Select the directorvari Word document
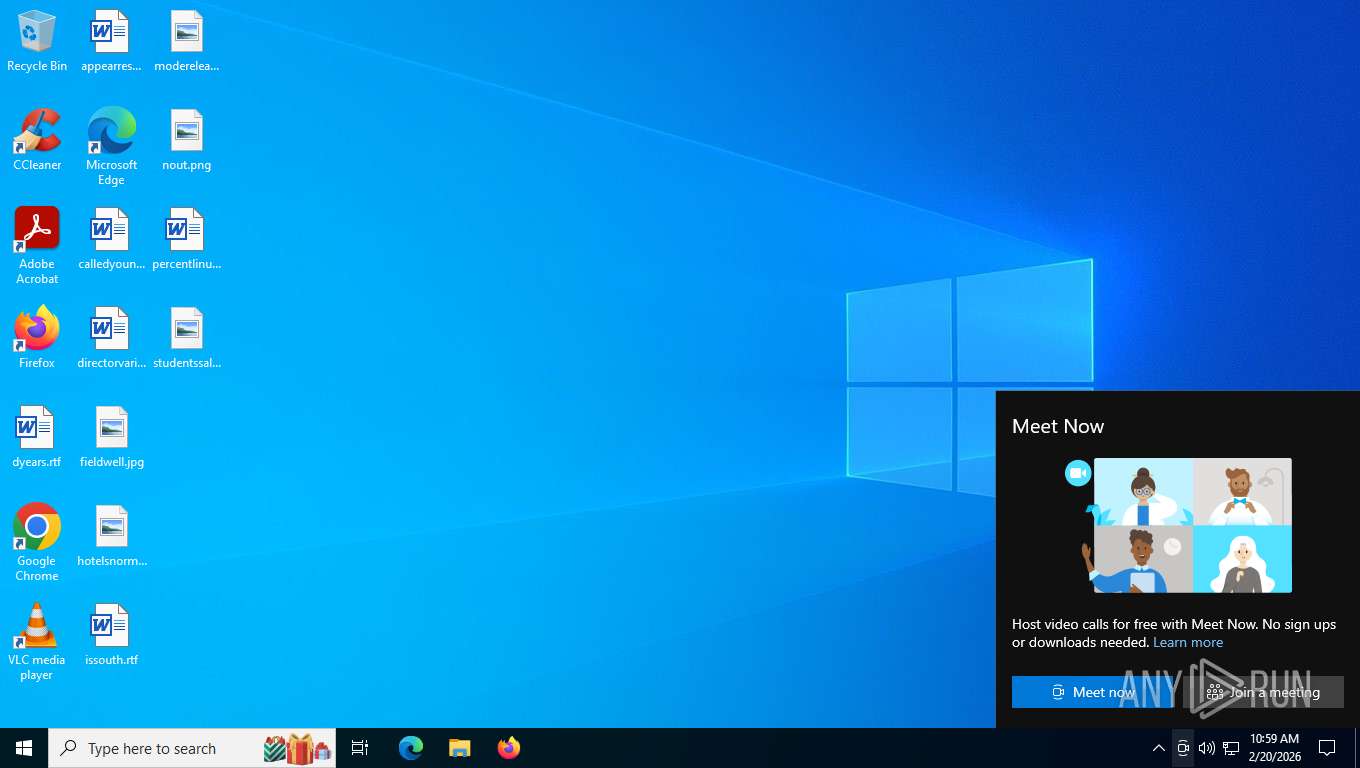The height and width of the screenshot is (768, 1360). (111, 338)
